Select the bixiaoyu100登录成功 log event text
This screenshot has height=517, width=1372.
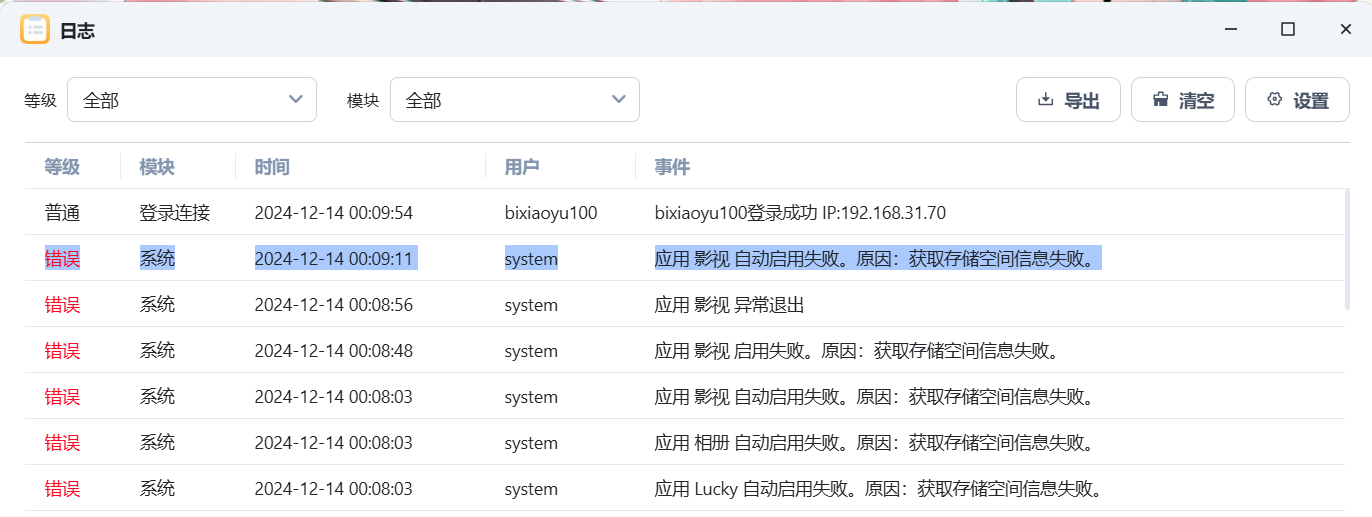tap(800, 213)
